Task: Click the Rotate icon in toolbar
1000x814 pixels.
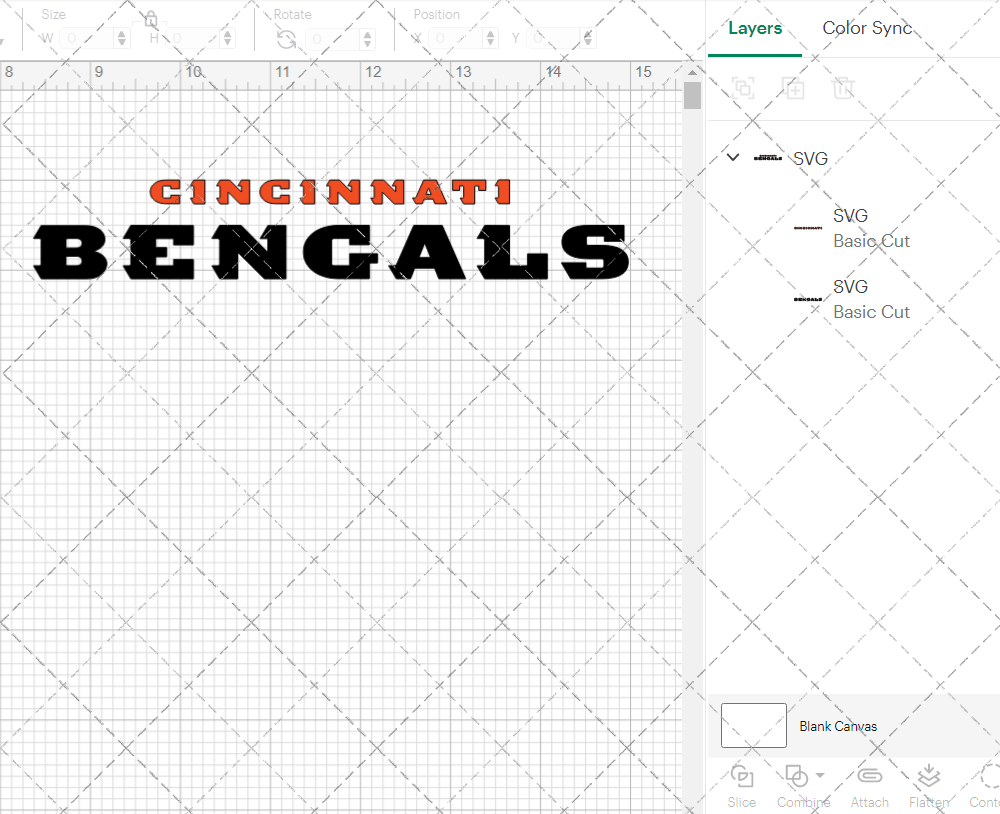Action: (286, 39)
